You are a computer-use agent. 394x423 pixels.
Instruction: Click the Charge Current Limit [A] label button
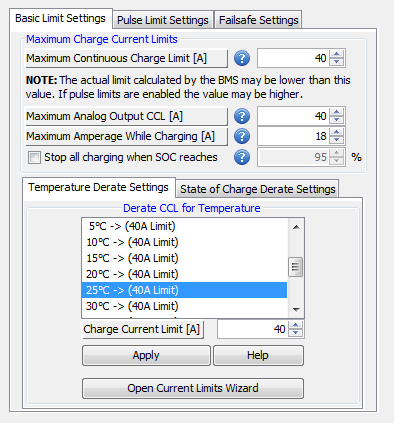(x=143, y=329)
